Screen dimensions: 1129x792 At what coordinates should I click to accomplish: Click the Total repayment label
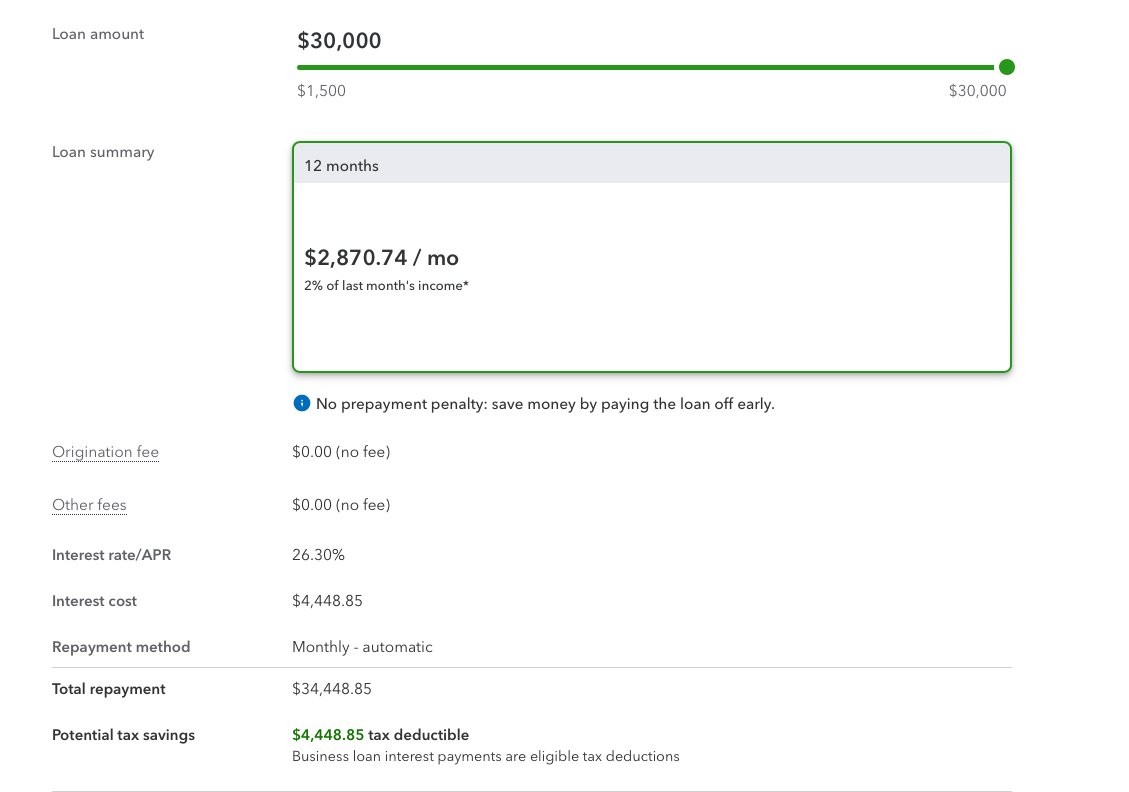[x=109, y=688]
